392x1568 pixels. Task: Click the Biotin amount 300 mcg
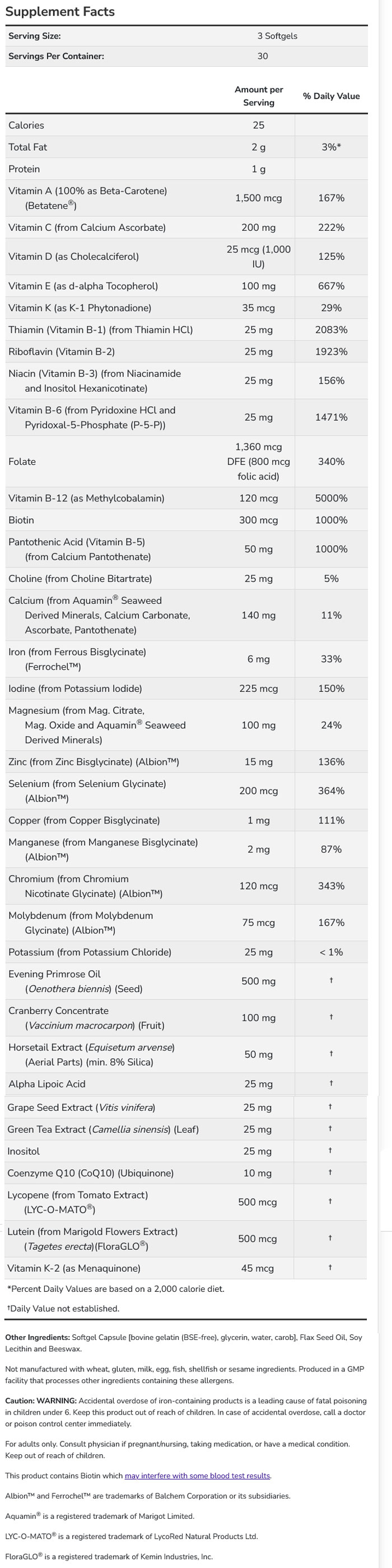tap(259, 520)
